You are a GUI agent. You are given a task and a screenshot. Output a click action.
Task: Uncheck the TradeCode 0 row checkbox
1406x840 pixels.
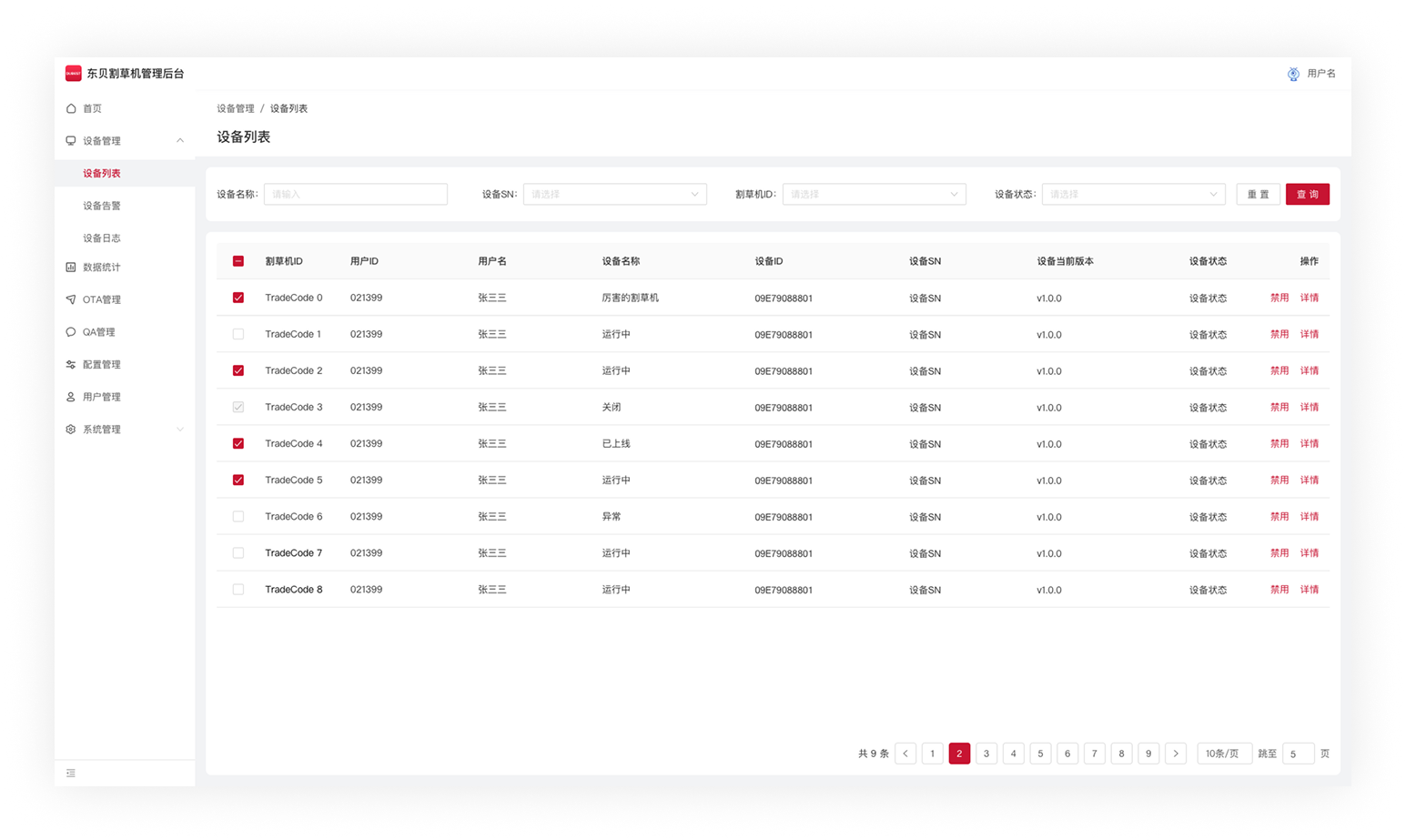(x=238, y=298)
